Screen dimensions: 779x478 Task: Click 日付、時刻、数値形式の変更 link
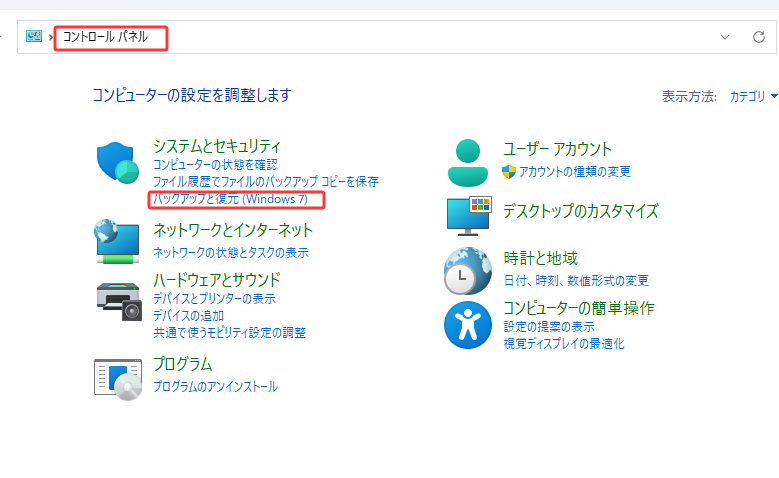tap(576, 281)
